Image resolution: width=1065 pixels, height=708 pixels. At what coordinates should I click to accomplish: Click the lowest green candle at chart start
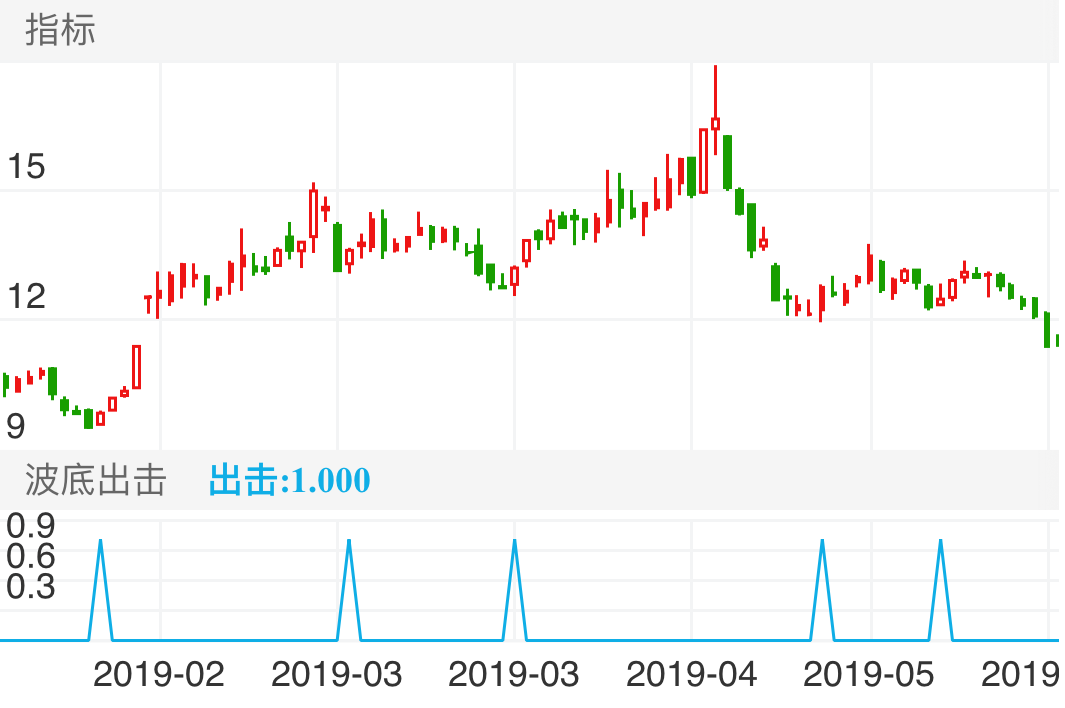88,418
